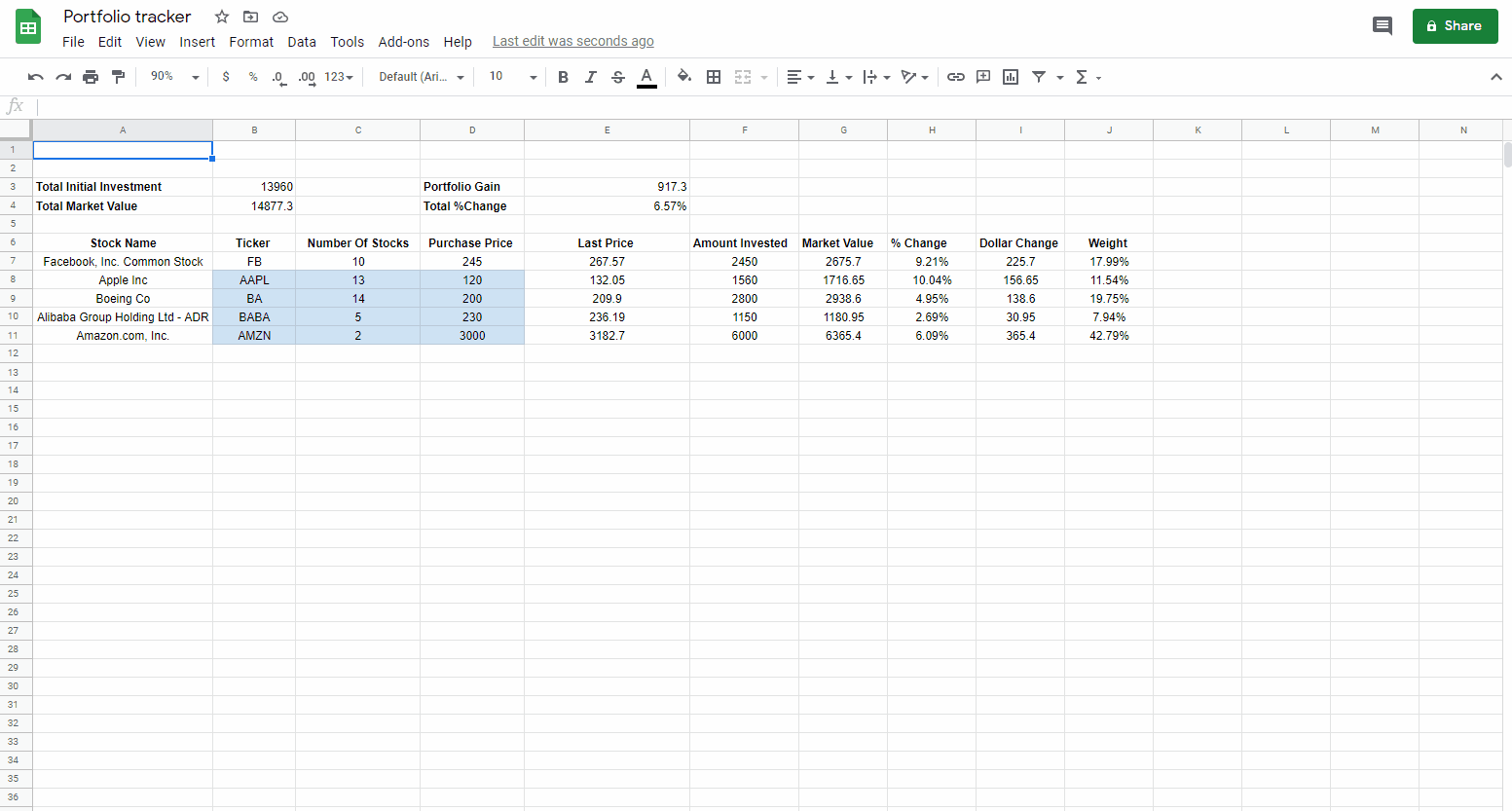Select the 42.79% weight cell
Viewport: 1512px width, 811px height.
click(x=1109, y=336)
